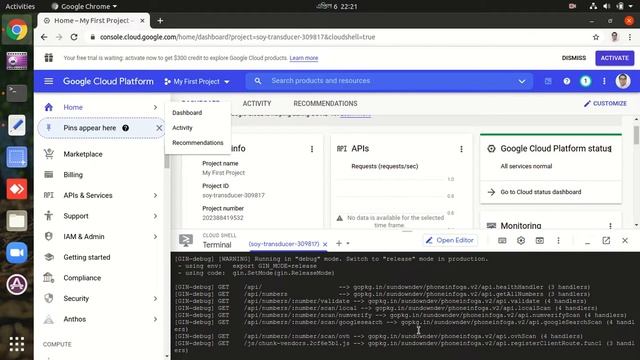Switch to the ACTIVITY tab
Screen dimensions: 640x360
[x=257, y=104]
